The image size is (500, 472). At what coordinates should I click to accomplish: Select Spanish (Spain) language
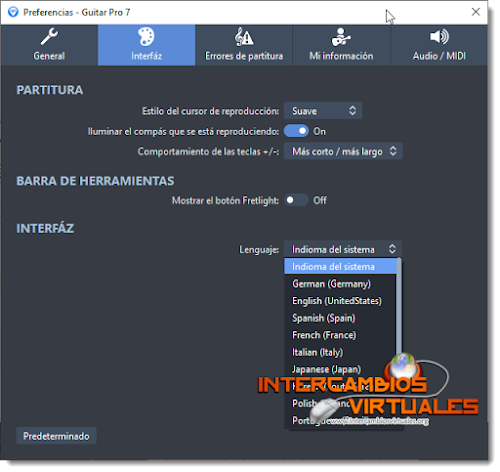340,318
